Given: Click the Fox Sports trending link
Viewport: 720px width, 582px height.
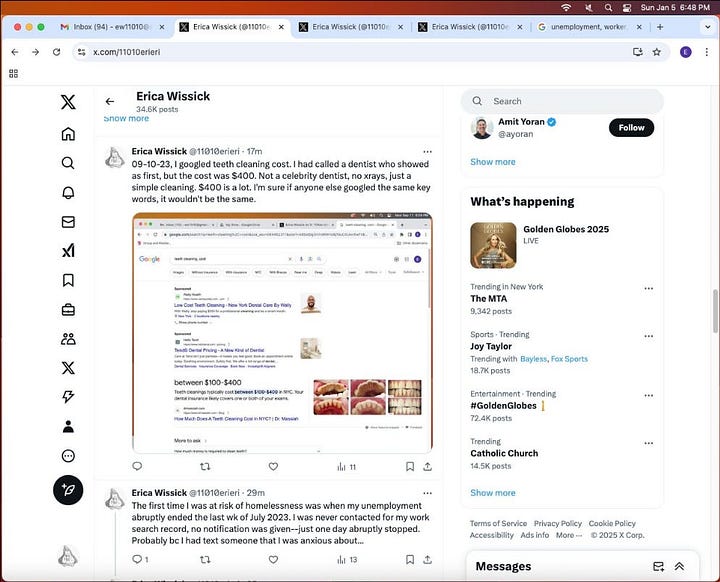Looking at the screenshot, I should [x=569, y=359].
